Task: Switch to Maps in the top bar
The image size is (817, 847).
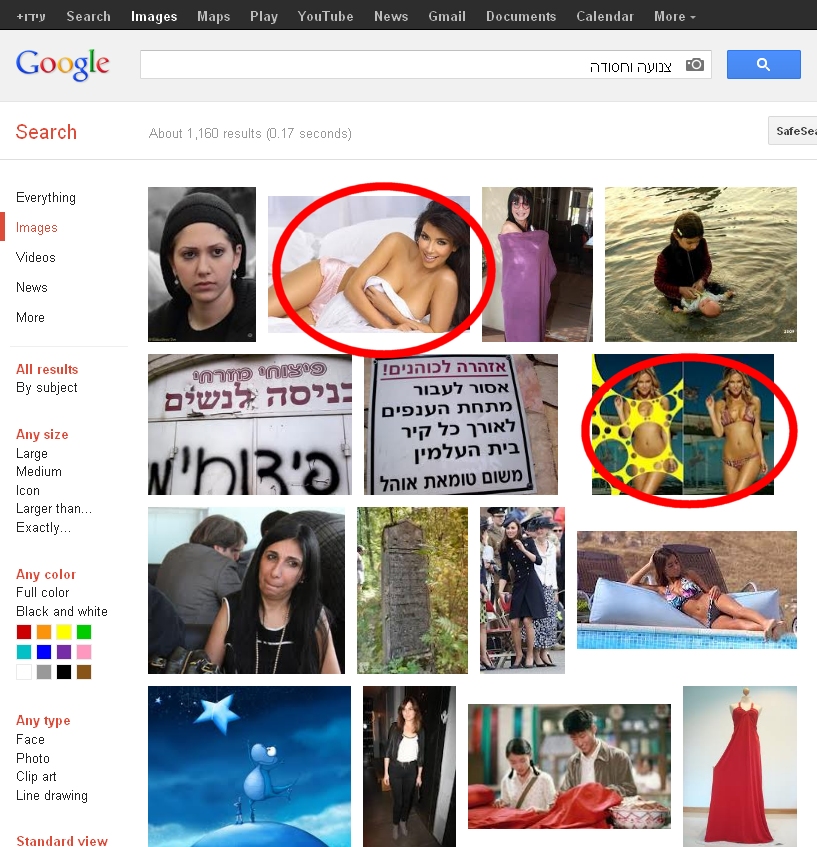Action: click(x=213, y=16)
